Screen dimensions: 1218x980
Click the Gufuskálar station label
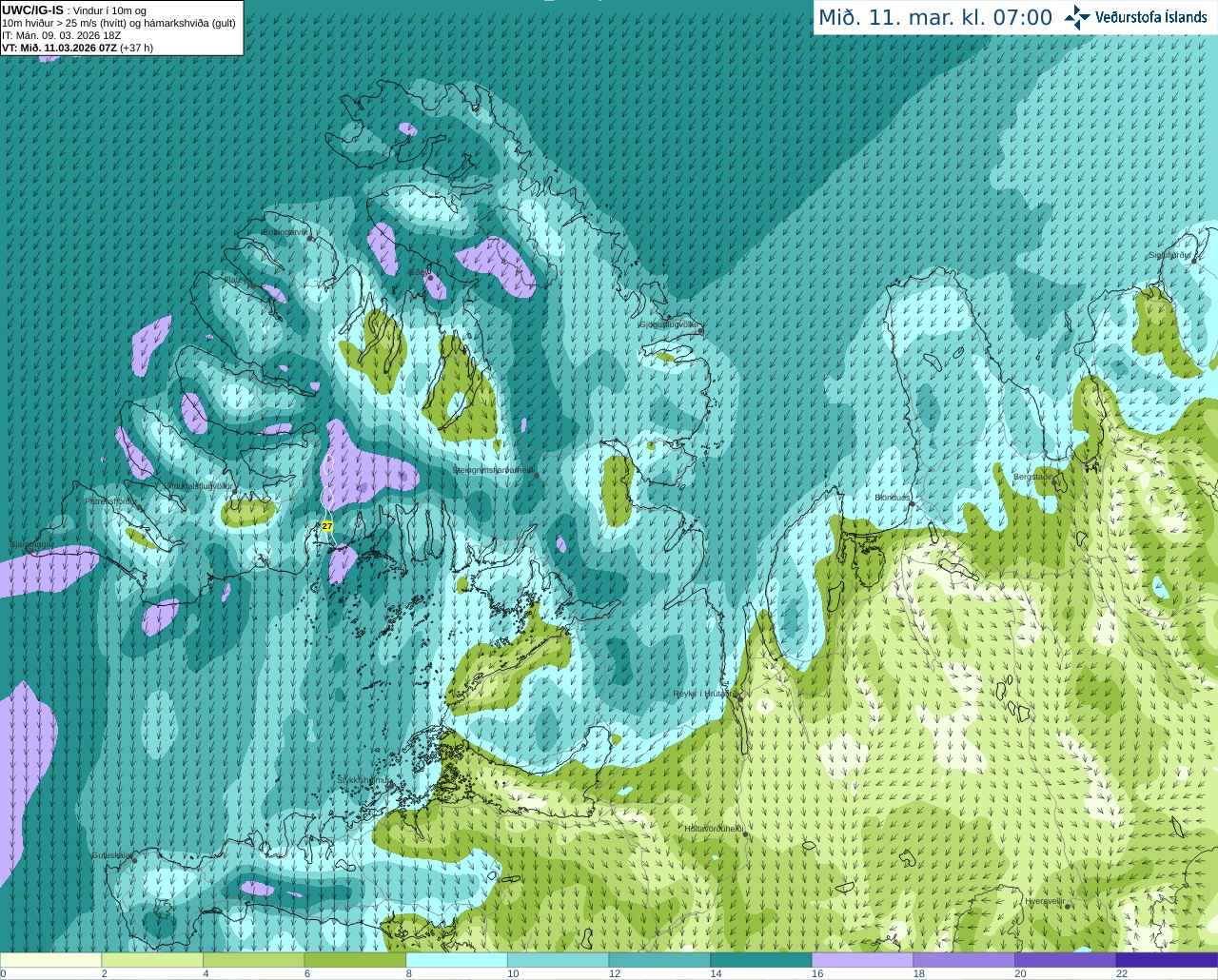112,855
